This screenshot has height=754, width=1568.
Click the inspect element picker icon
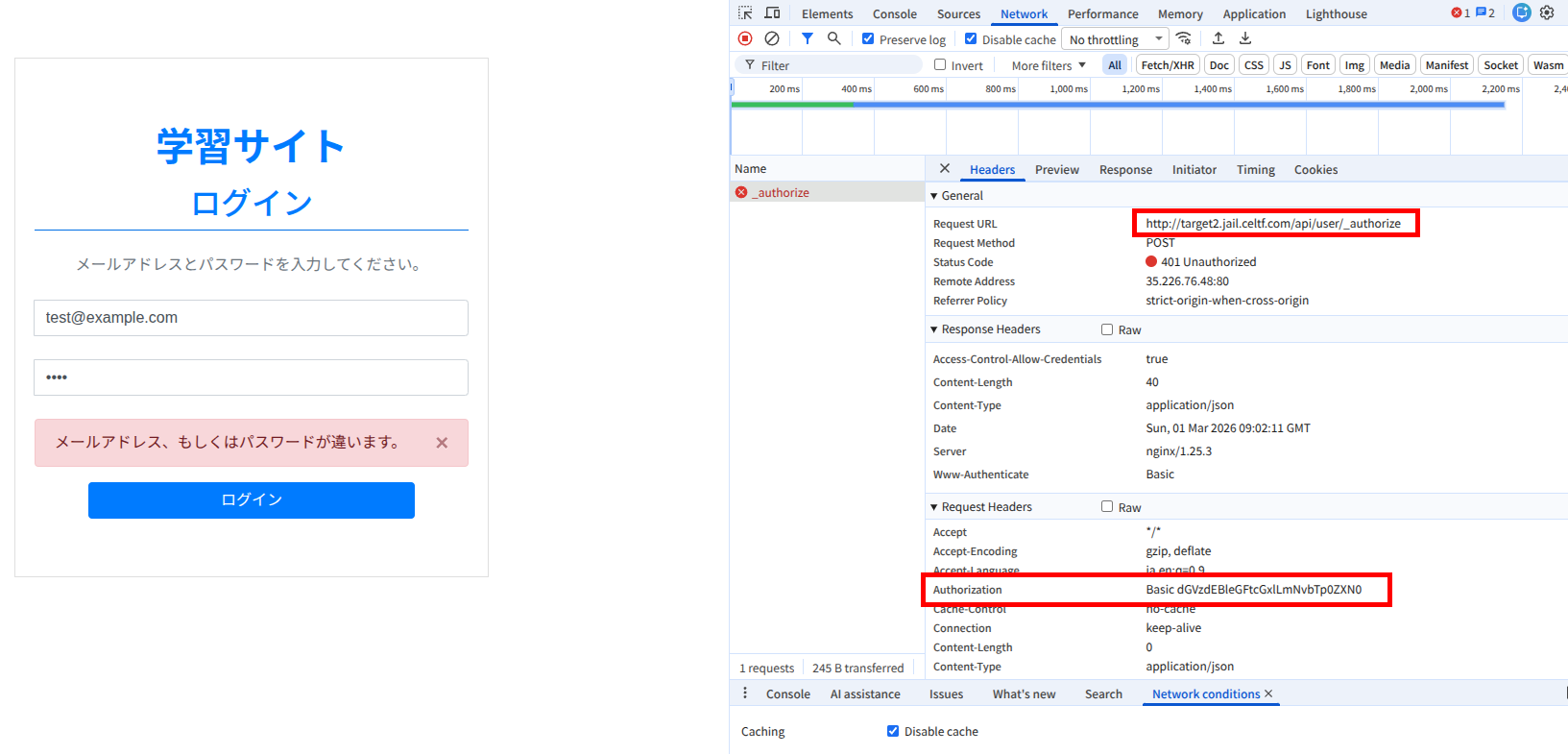click(745, 13)
